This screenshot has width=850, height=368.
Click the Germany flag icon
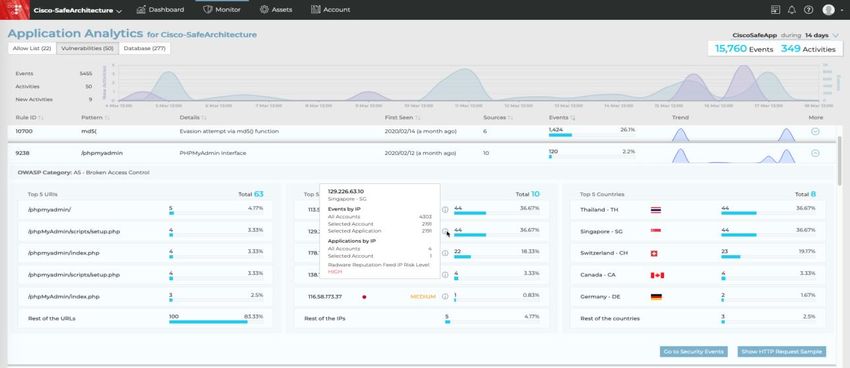coord(656,297)
